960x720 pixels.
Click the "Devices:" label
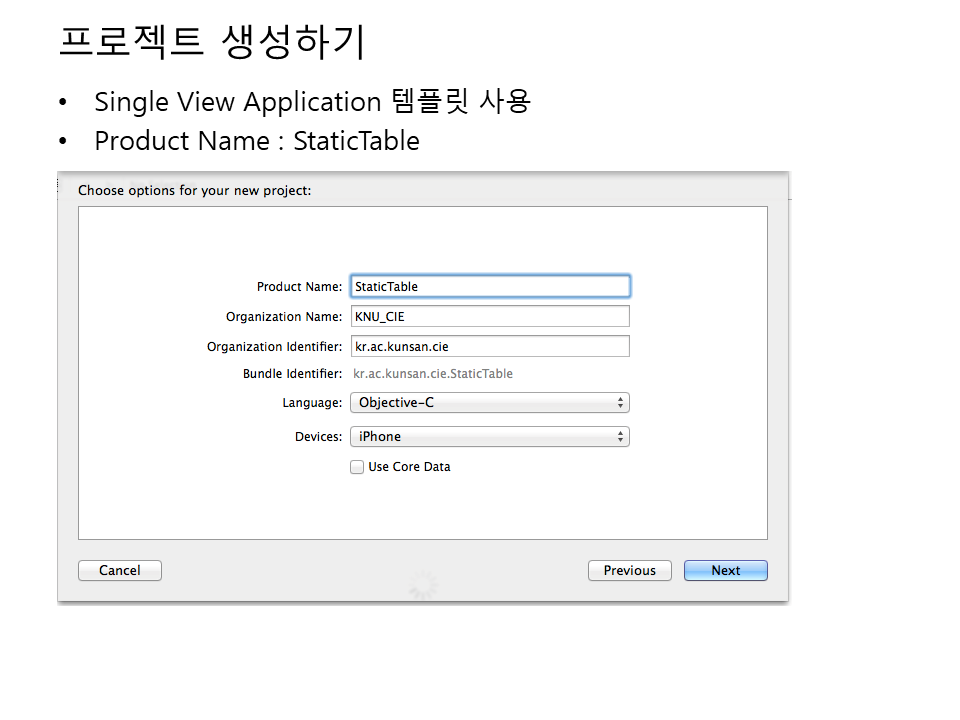point(318,437)
